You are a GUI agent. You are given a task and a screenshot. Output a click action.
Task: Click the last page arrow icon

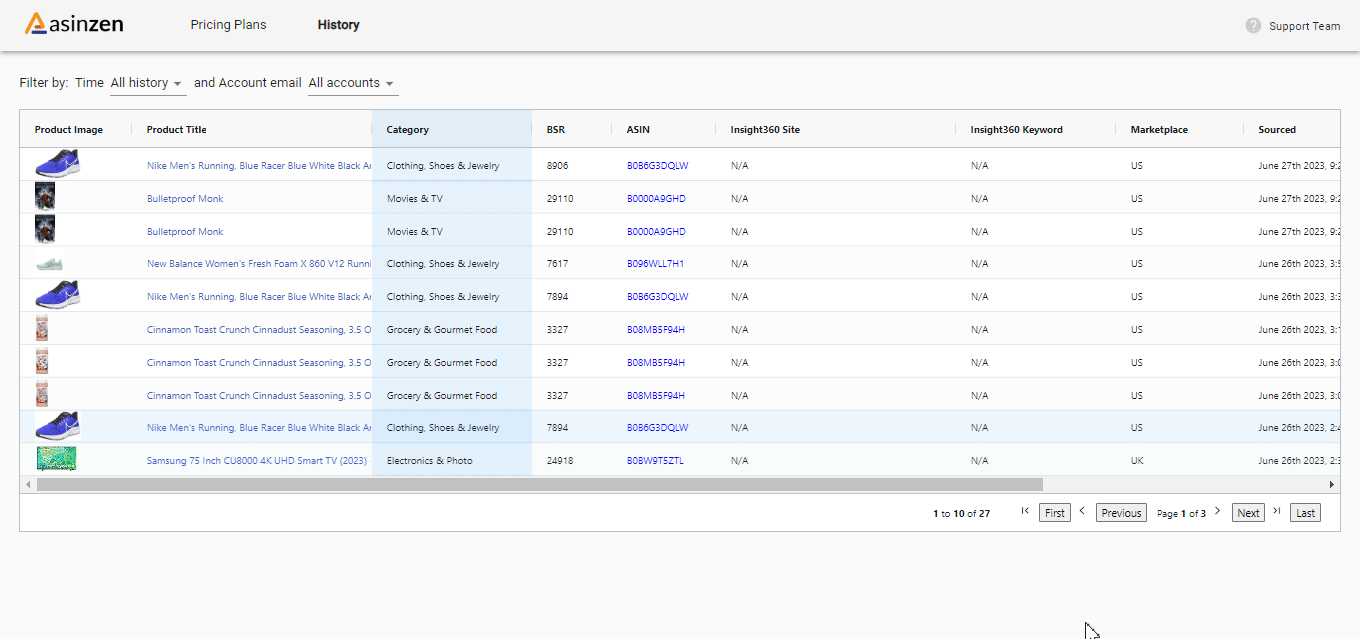1276,511
